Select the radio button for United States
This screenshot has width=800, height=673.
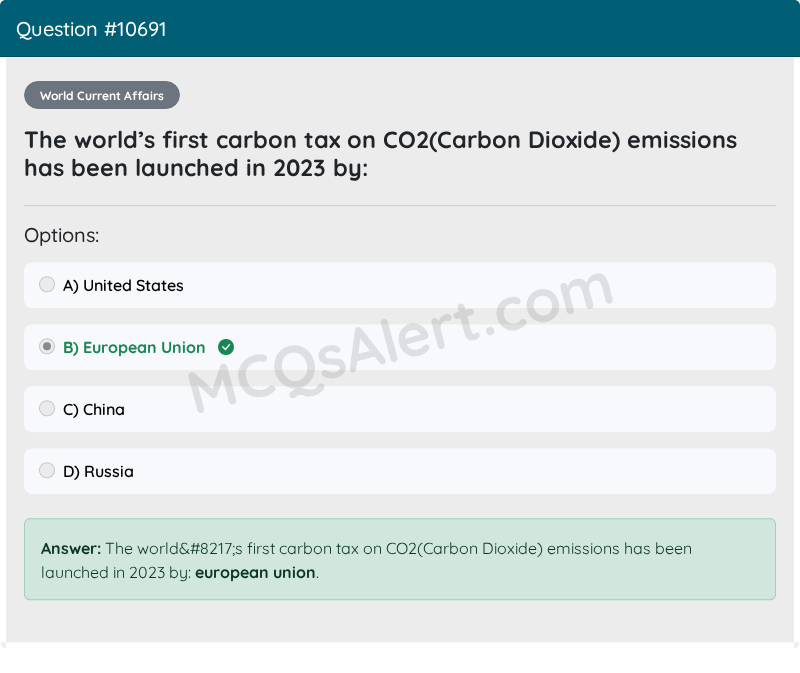[47, 285]
